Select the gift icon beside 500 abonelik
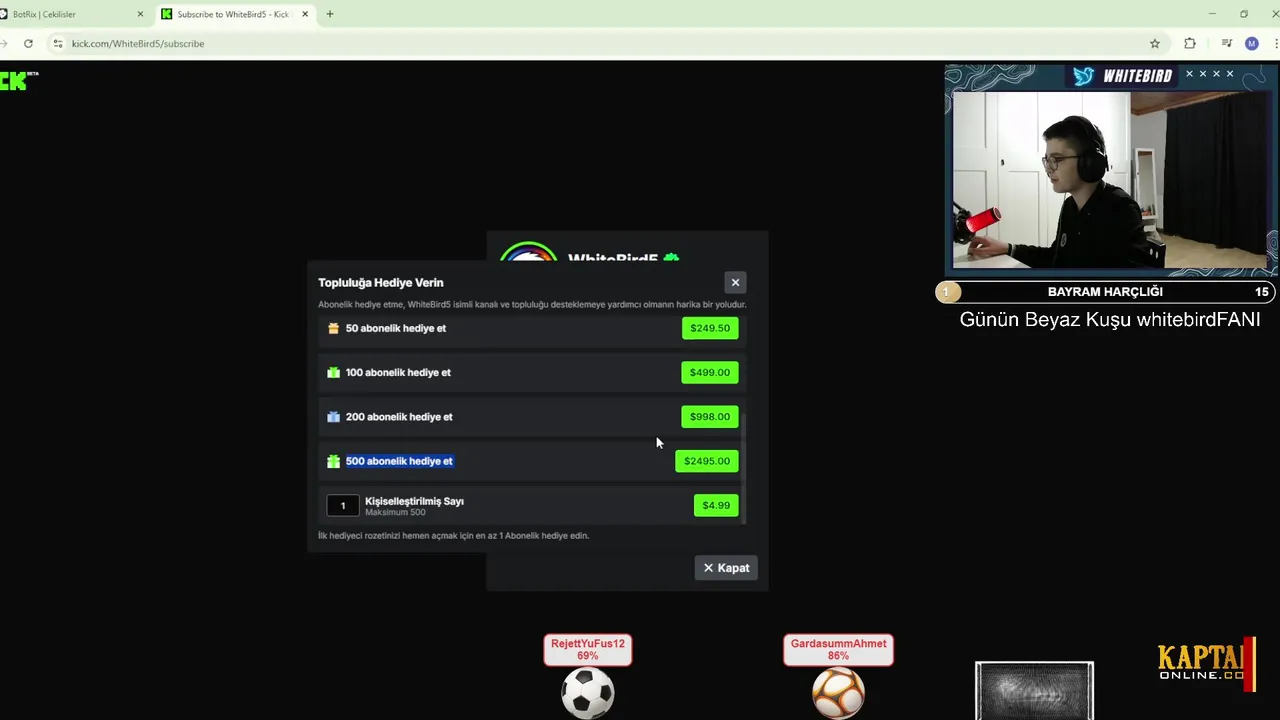The width and height of the screenshot is (1280, 720). (x=334, y=461)
